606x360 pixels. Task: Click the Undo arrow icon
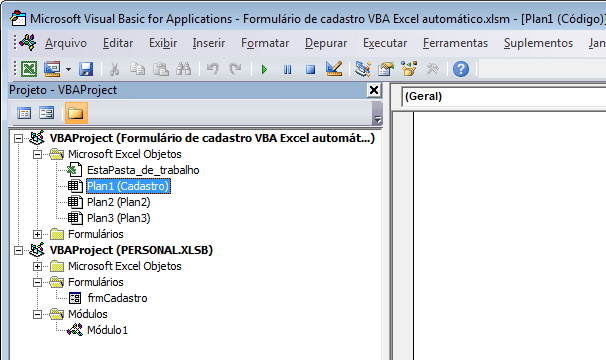[x=212, y=69]
